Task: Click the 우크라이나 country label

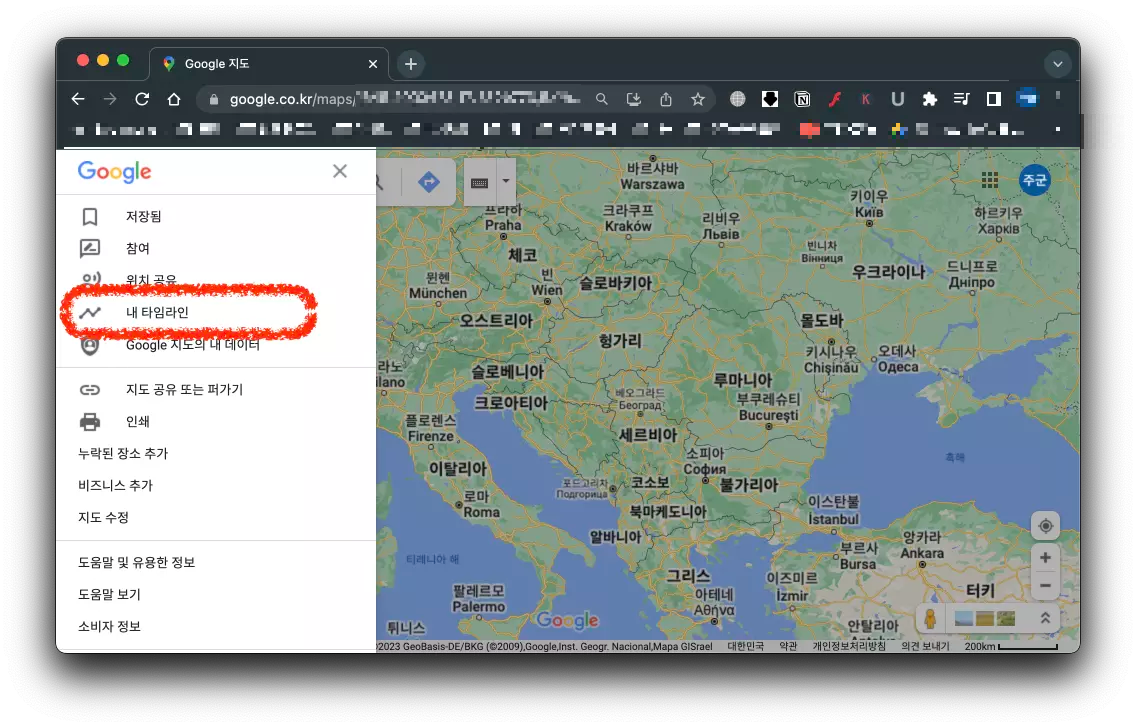Action: click(x=889, y=273)
